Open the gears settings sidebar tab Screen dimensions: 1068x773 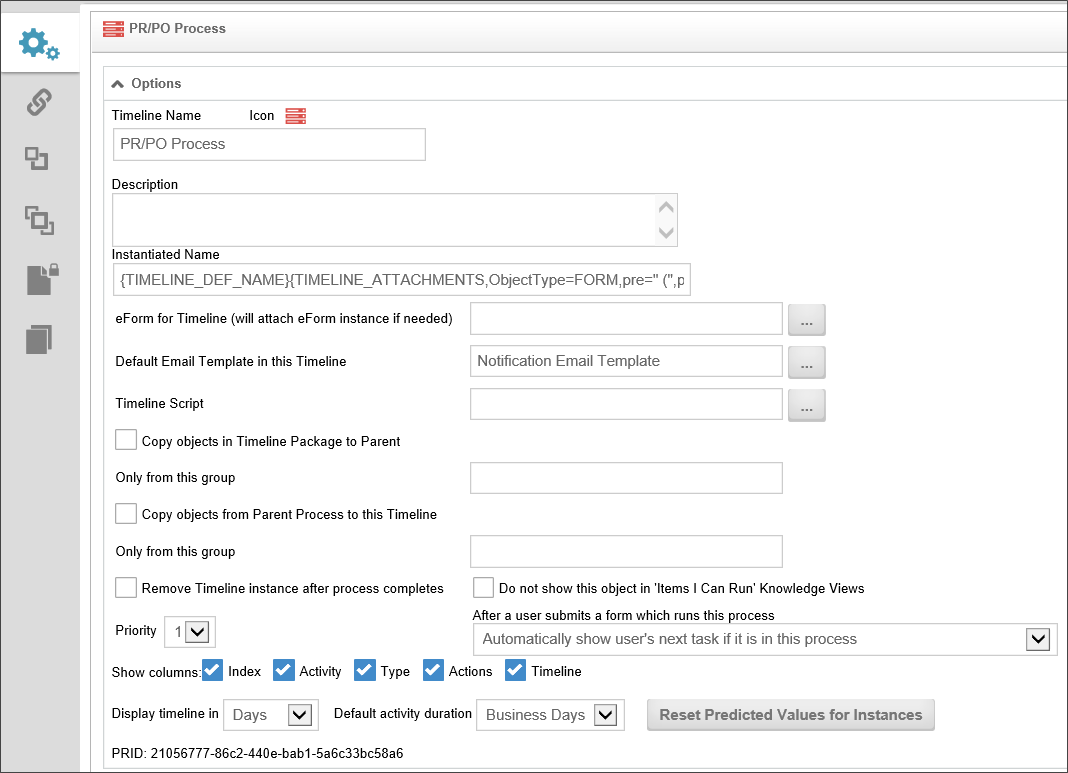click(x=39, y=44)
